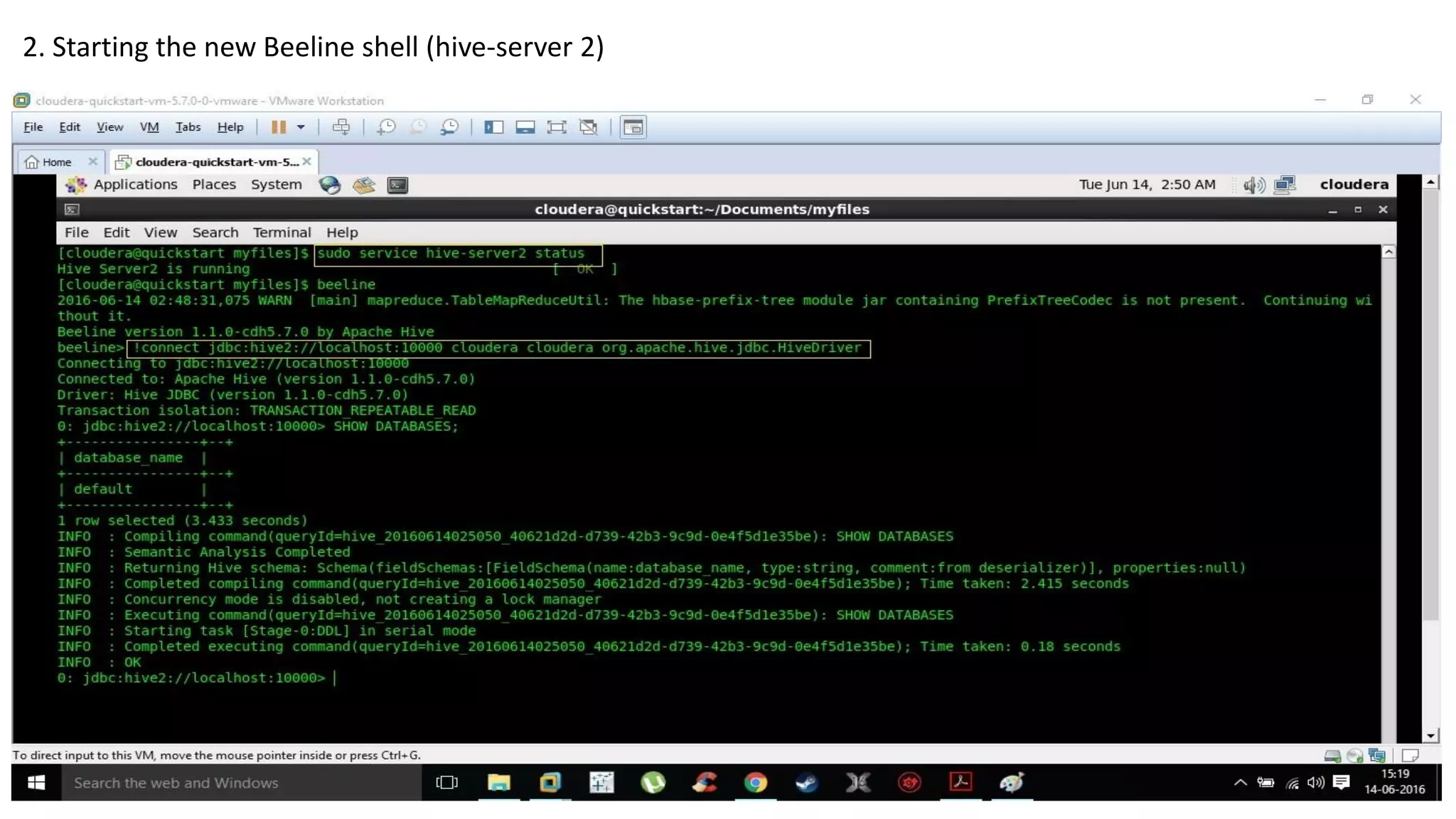Open the VMware File menu
1456x819 pixels.
pos(33,127)
